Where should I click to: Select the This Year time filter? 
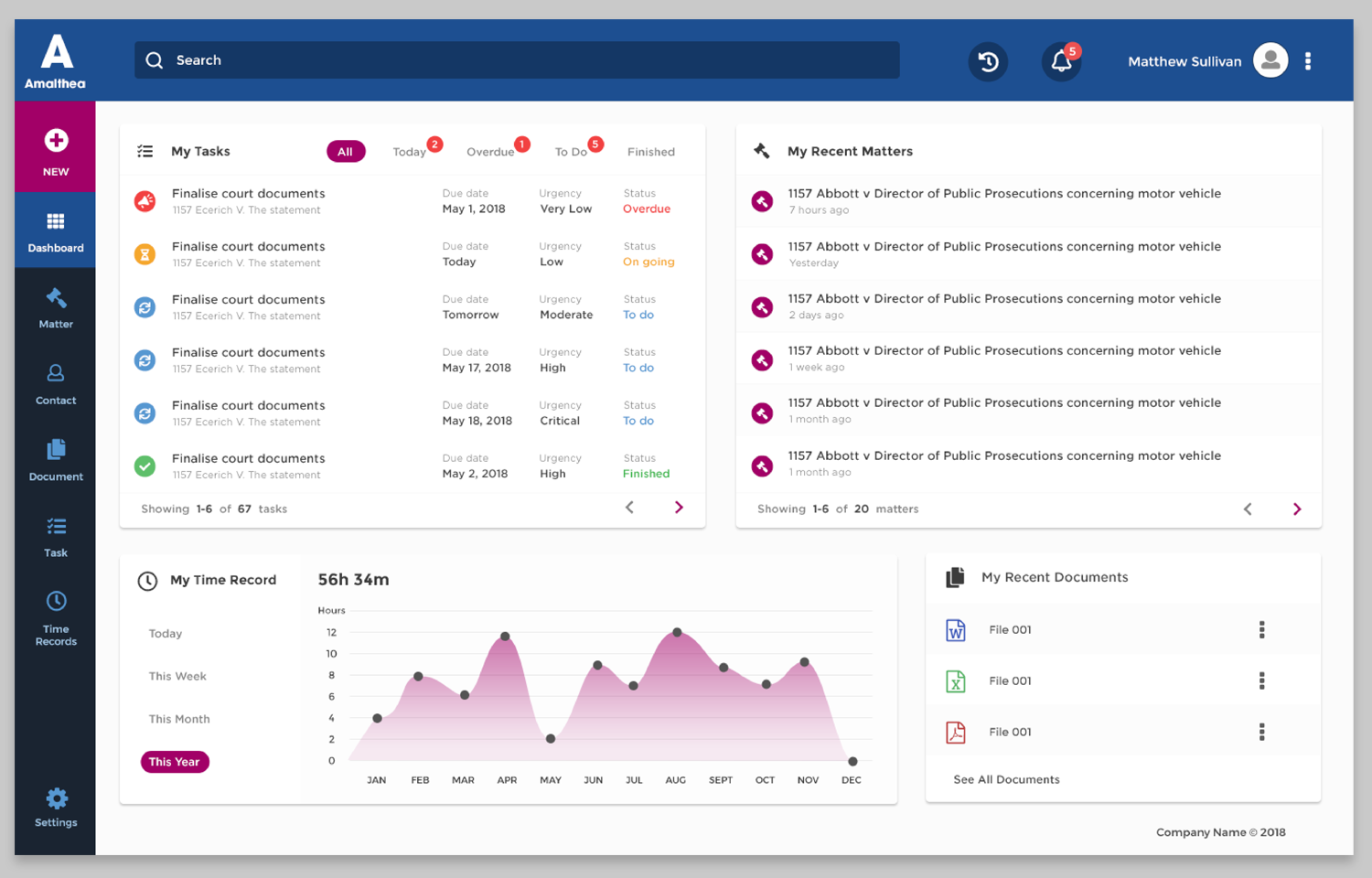(174, 762)
